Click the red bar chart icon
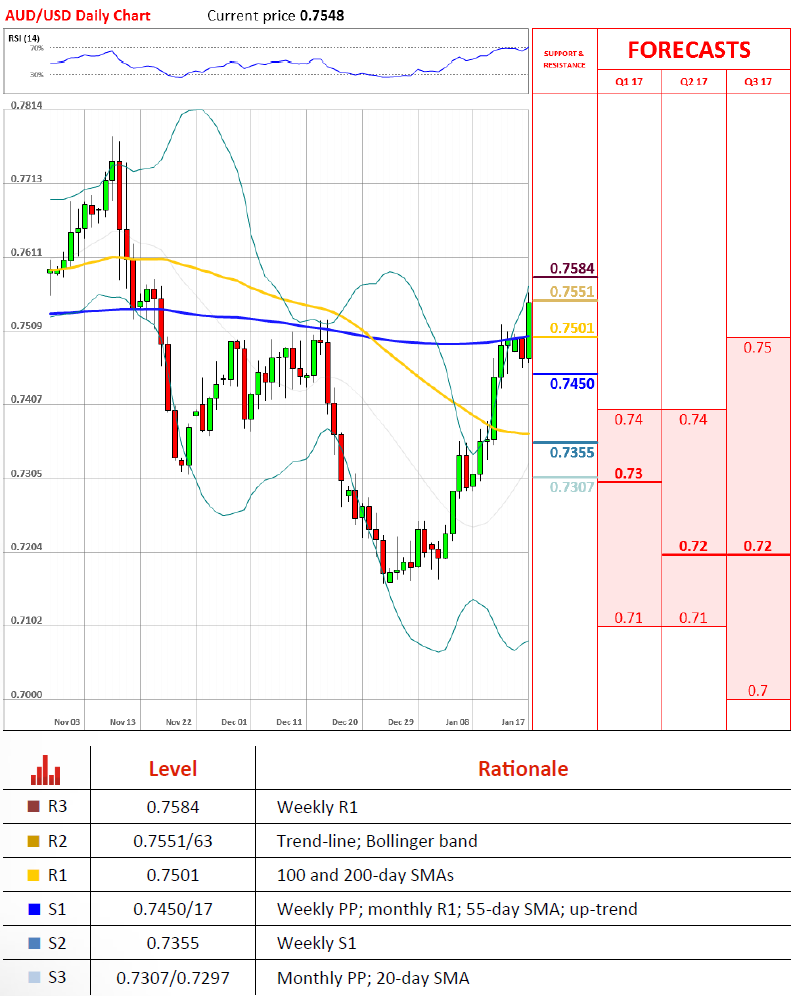The width and height of the screenshot is (800, 996). tap(45, 769)
